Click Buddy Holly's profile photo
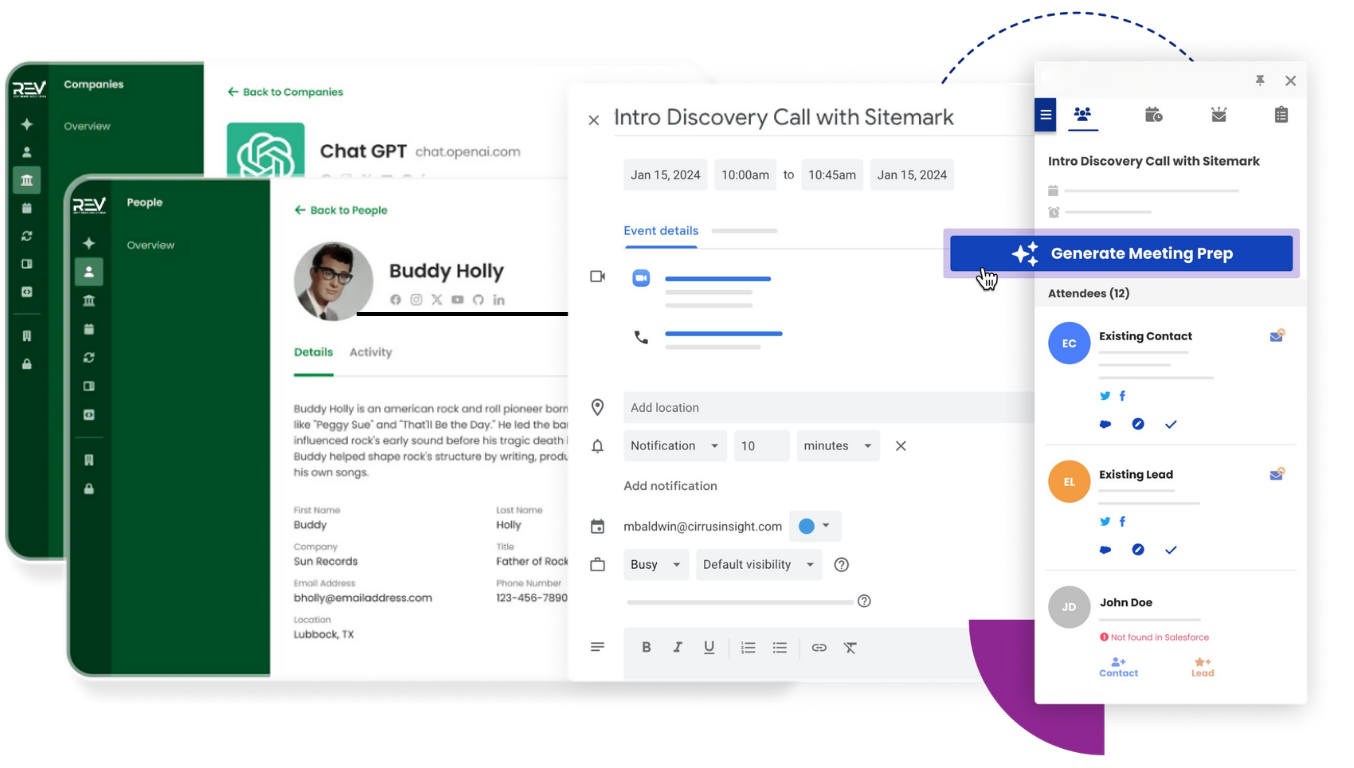The image size is (1354, 768). 334,281
